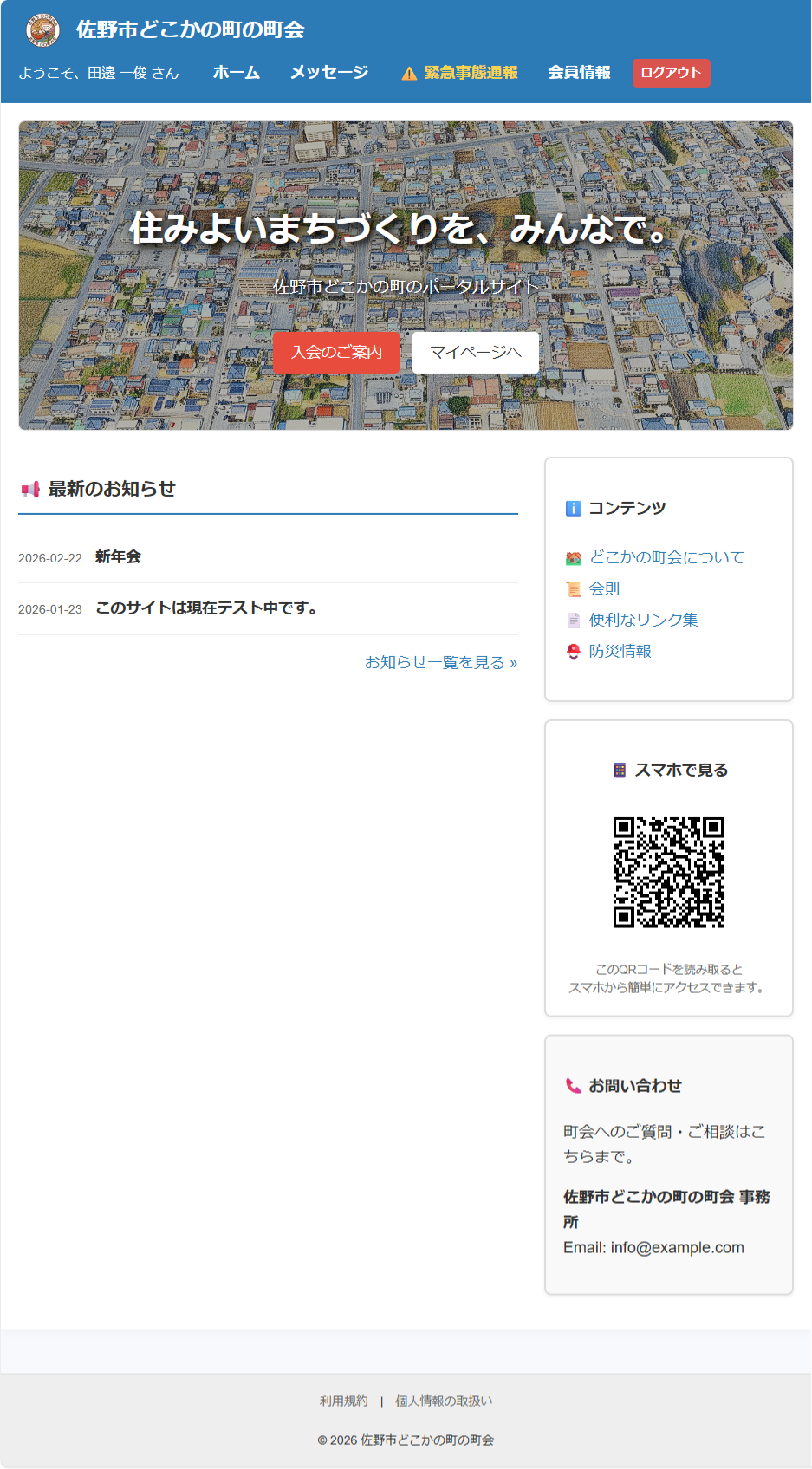Open the 新年会 announcement
This screenshot has height=1469, width=812.
118,557
